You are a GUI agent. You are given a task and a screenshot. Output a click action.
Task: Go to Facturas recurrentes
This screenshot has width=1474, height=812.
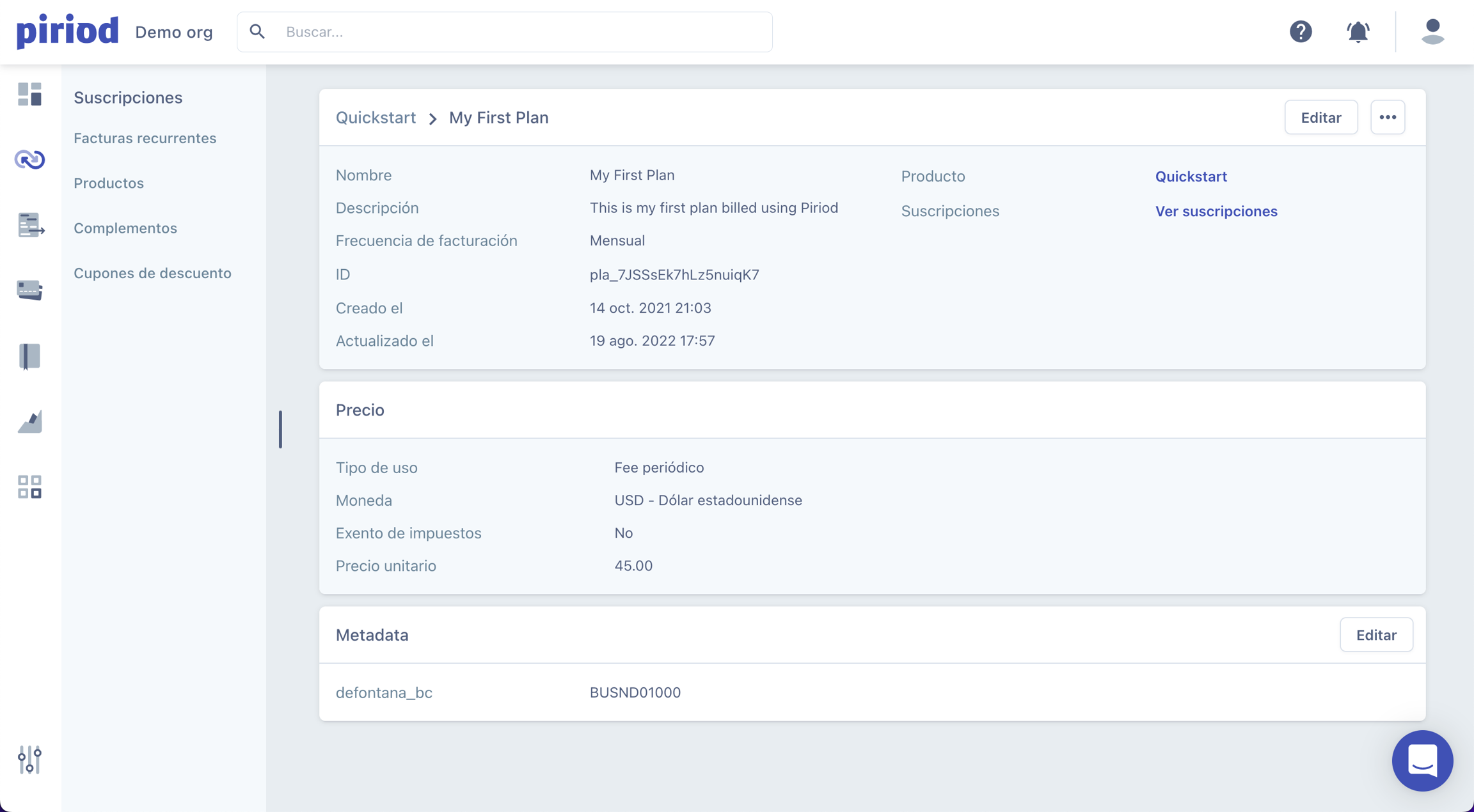tap(145, 138)
